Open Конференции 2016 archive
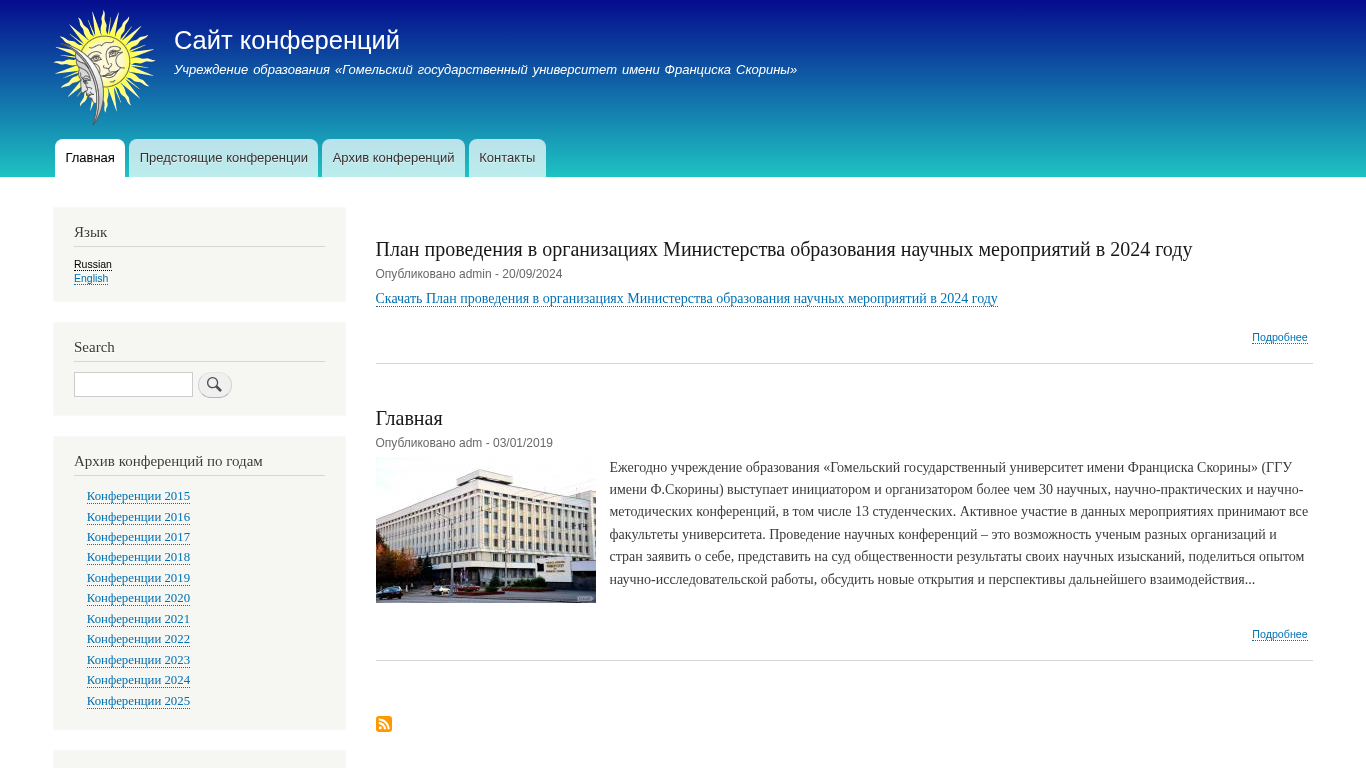 pyautogui.click(x=138, y=517)
